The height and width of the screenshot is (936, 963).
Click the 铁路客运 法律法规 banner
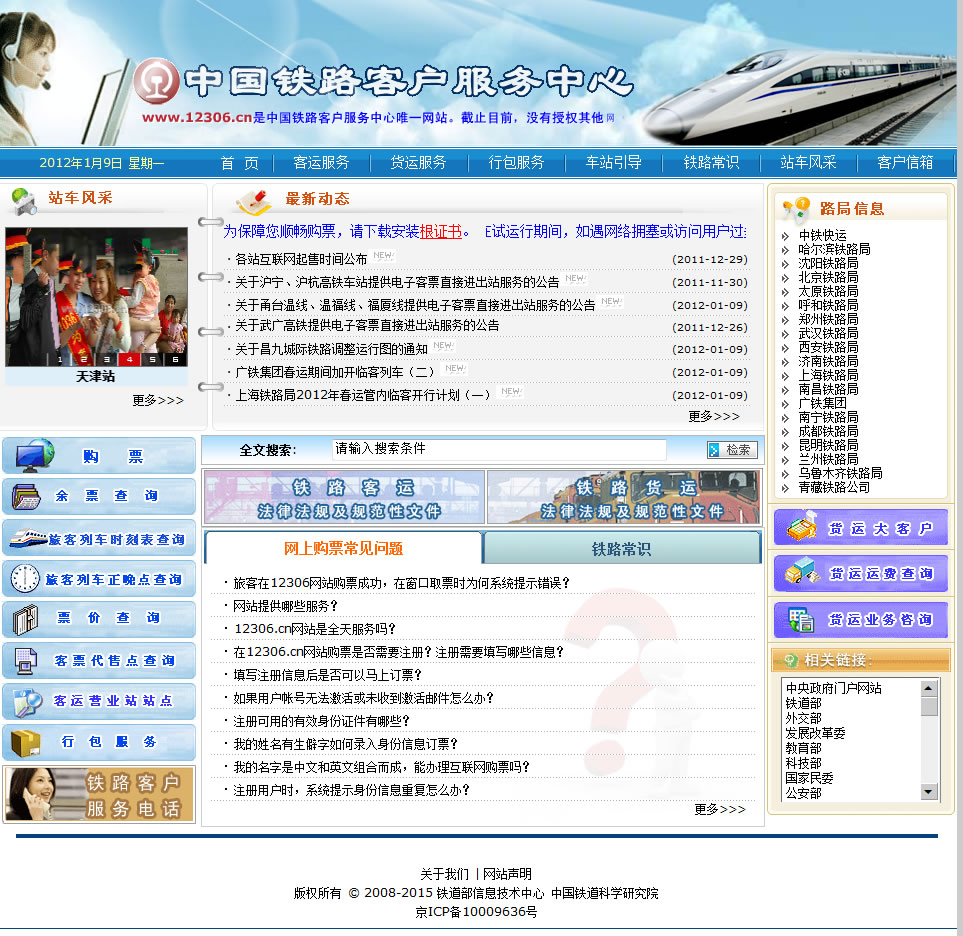[344, 497]
